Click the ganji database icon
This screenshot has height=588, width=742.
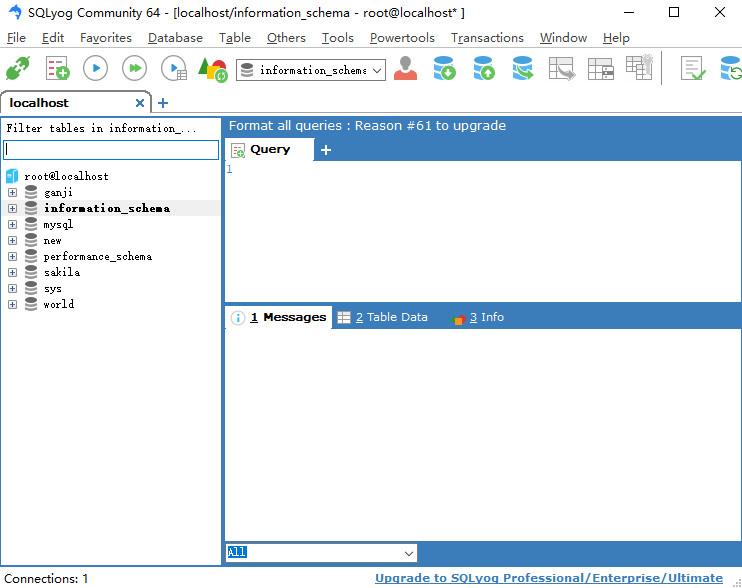31,192
